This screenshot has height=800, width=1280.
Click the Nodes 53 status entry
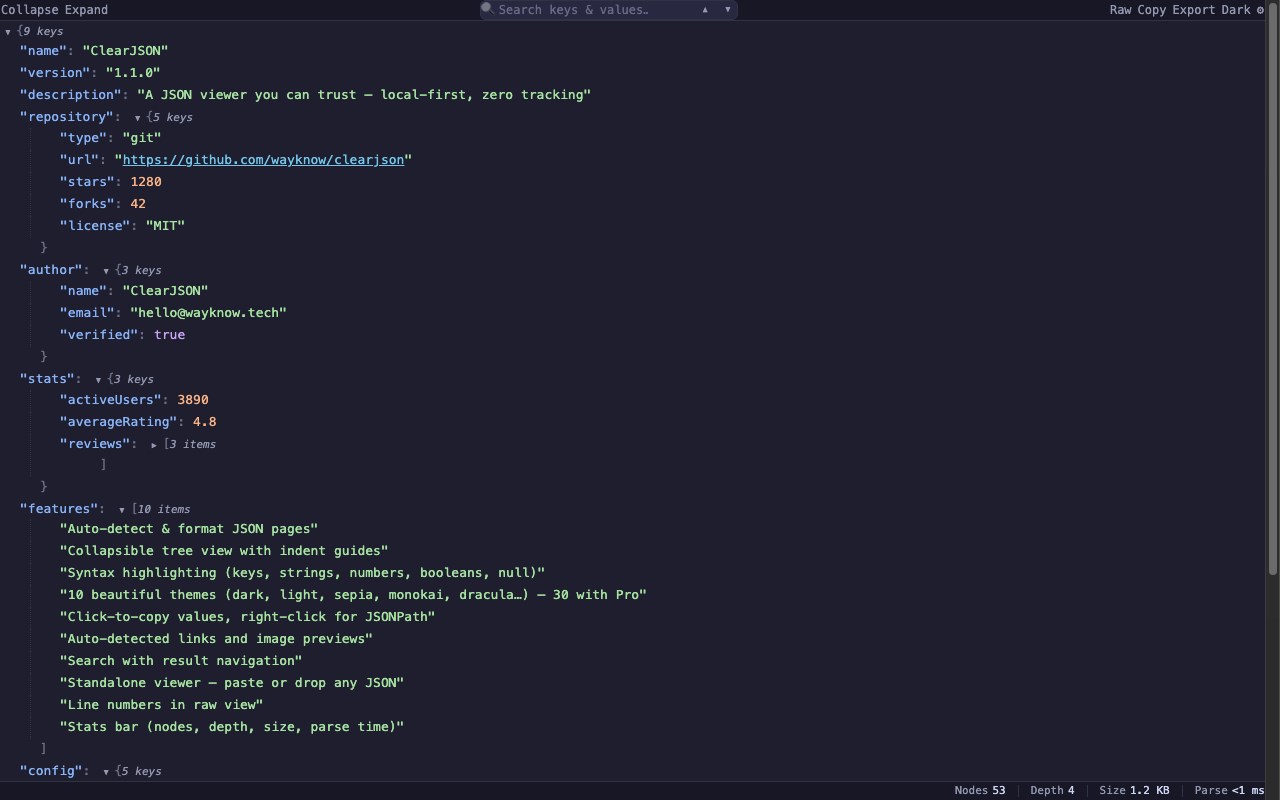(x=980, y=791)
